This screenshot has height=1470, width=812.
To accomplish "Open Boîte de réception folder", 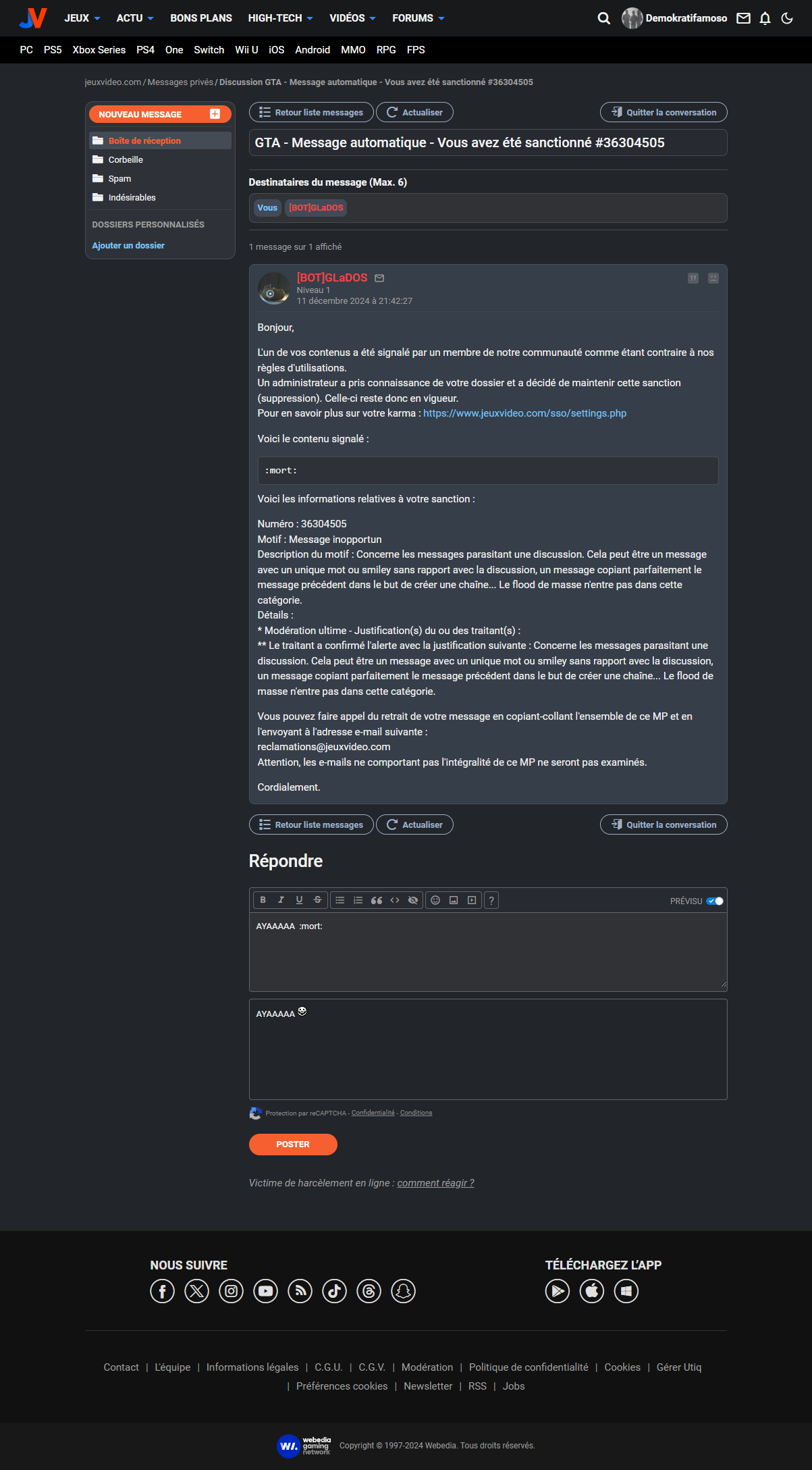I will 161,140.
